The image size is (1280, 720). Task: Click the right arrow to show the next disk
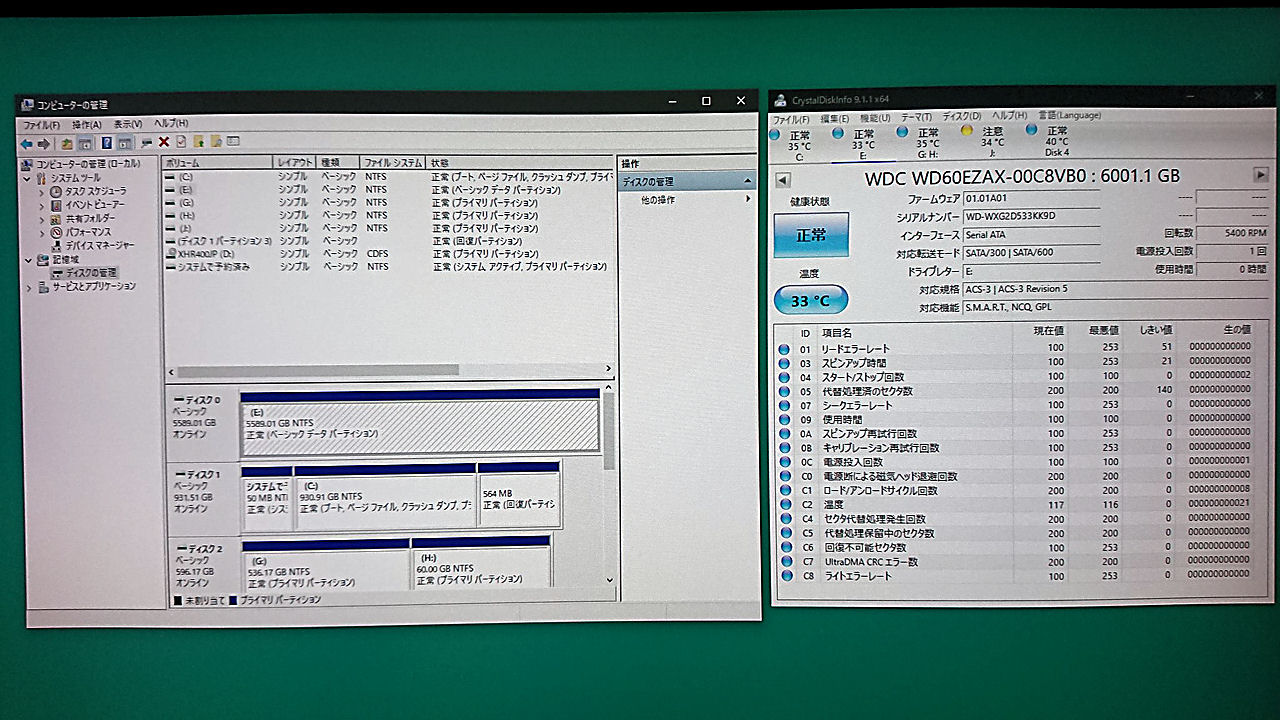(1262, 176)
